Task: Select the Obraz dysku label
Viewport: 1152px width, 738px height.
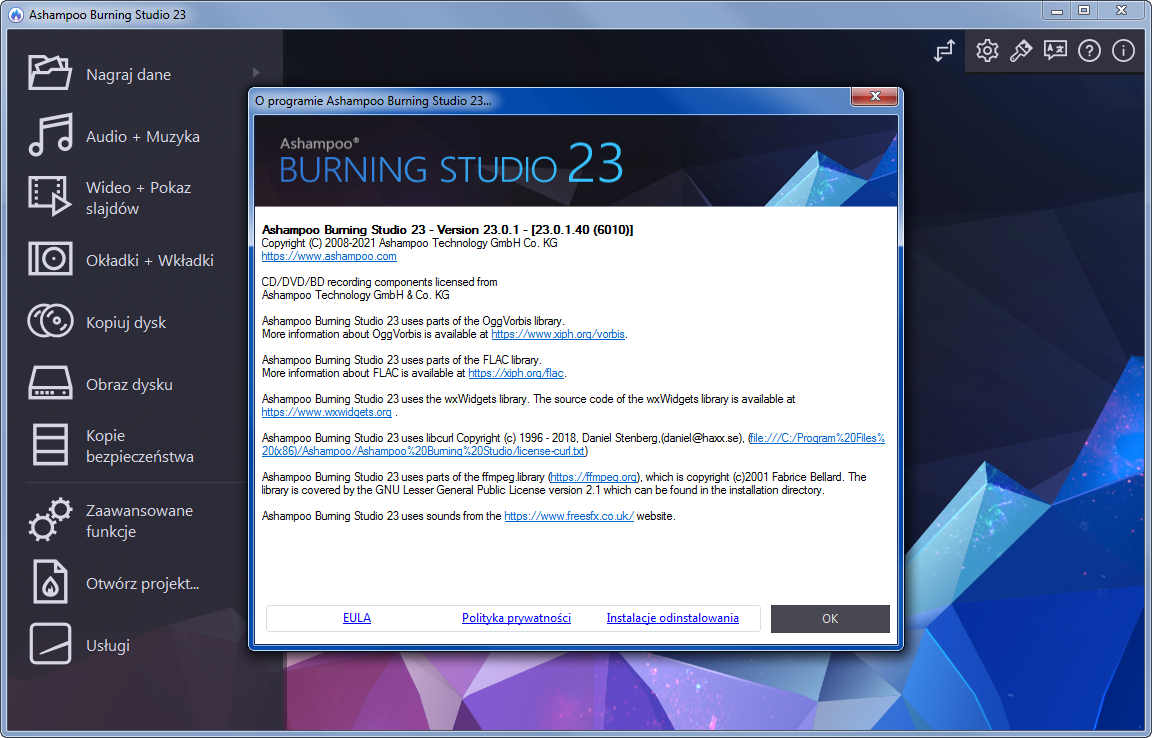Action: (129, 384)
